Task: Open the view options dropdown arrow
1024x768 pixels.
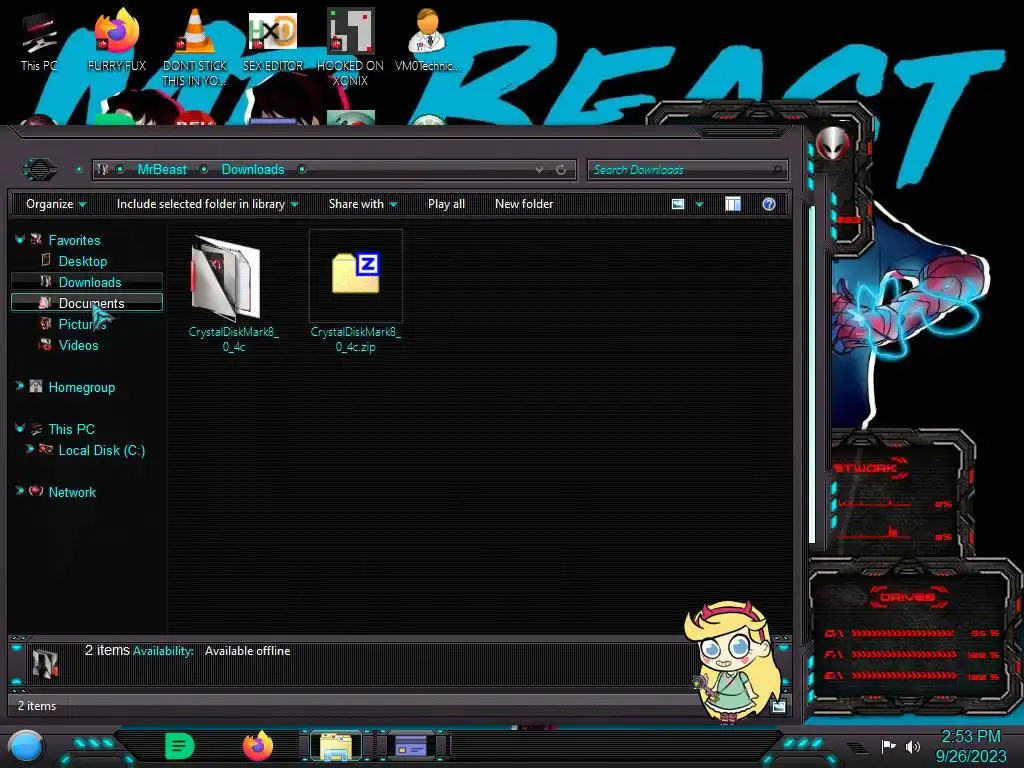Action: [x=699, y=204]
